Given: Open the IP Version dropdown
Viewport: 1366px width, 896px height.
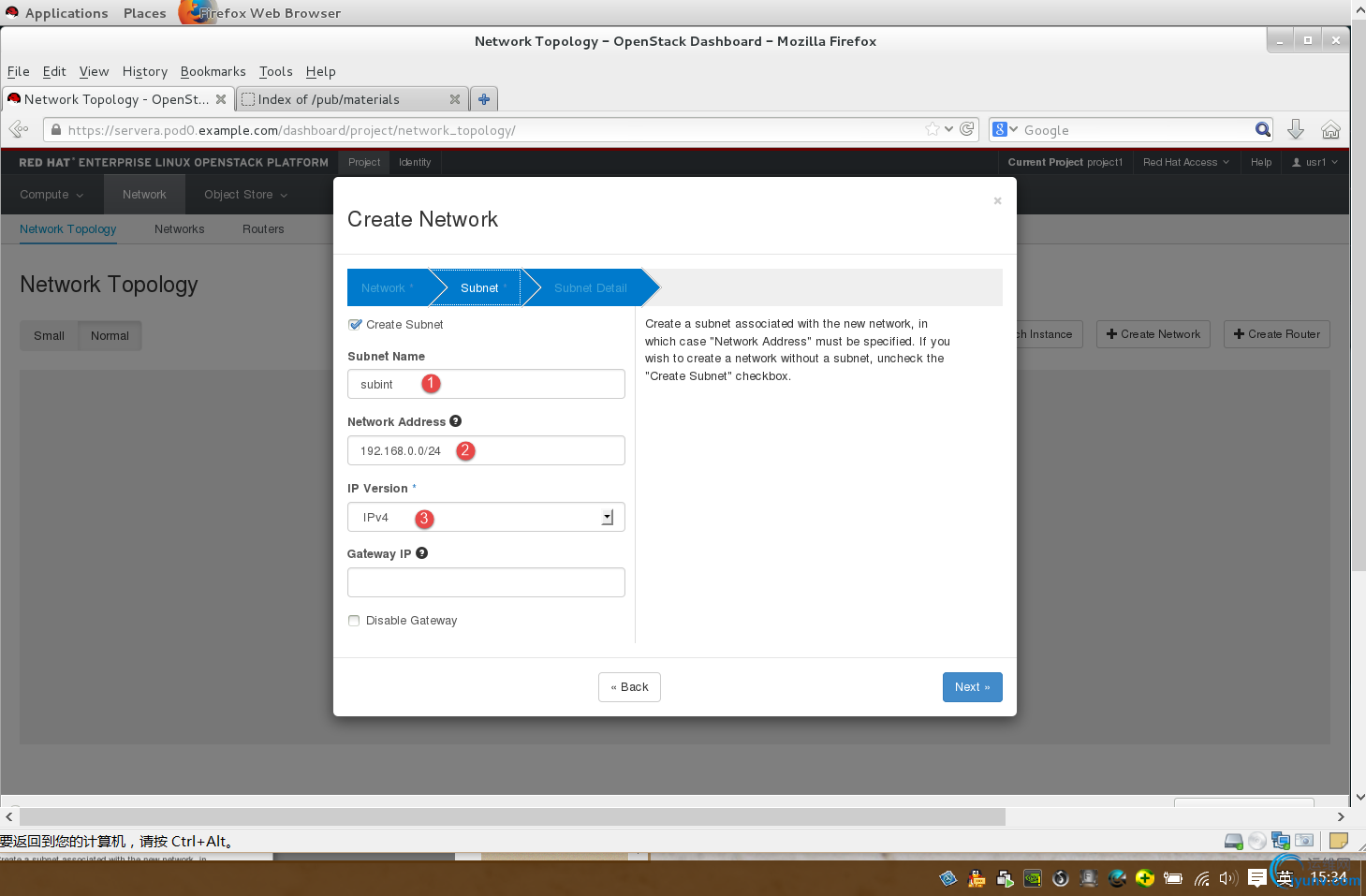Looking at the screenshot, I should coord(486,517).
